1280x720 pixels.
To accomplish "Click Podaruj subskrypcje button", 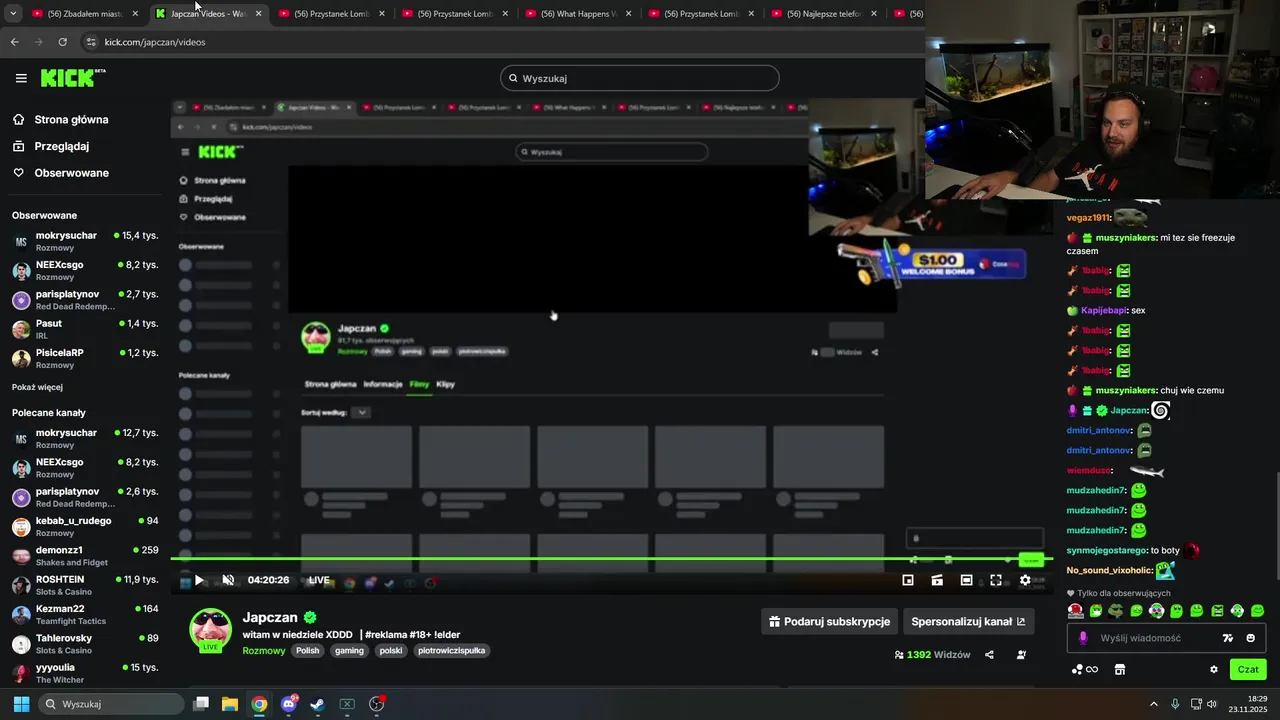I will click(x=829, y=621).
